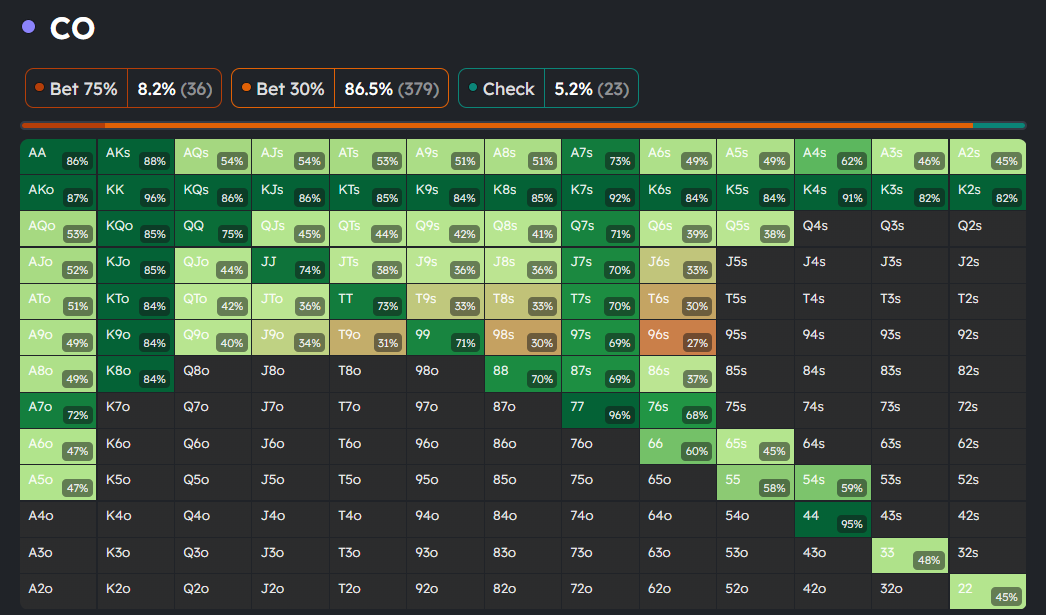Click the CO position heading

point(72,28)
